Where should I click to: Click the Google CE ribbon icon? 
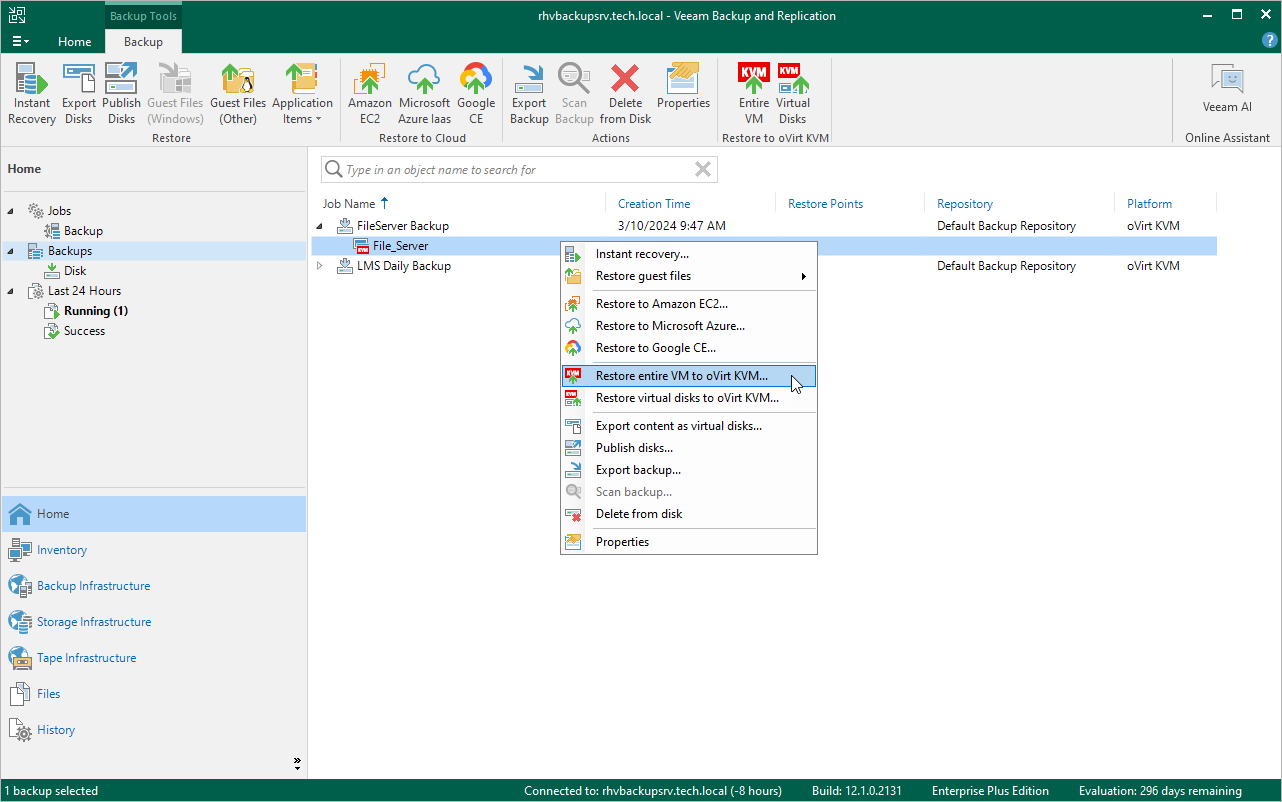point(476,93)
